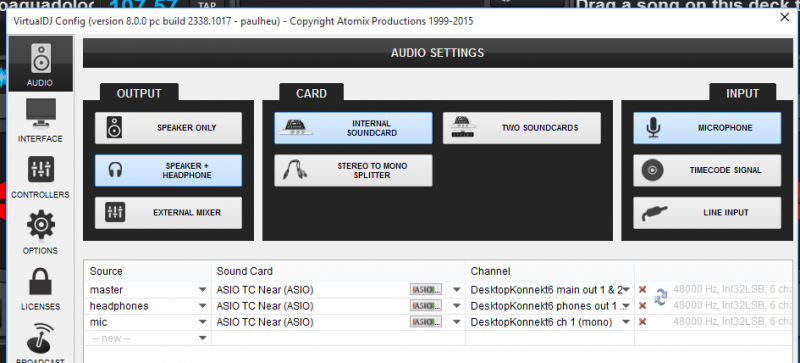Open the Audio settings speaker icon

pos(41,59)
